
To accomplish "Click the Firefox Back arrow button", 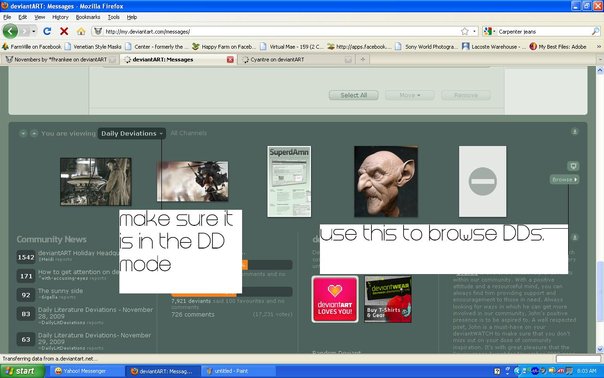I will (x=10, y=31).
